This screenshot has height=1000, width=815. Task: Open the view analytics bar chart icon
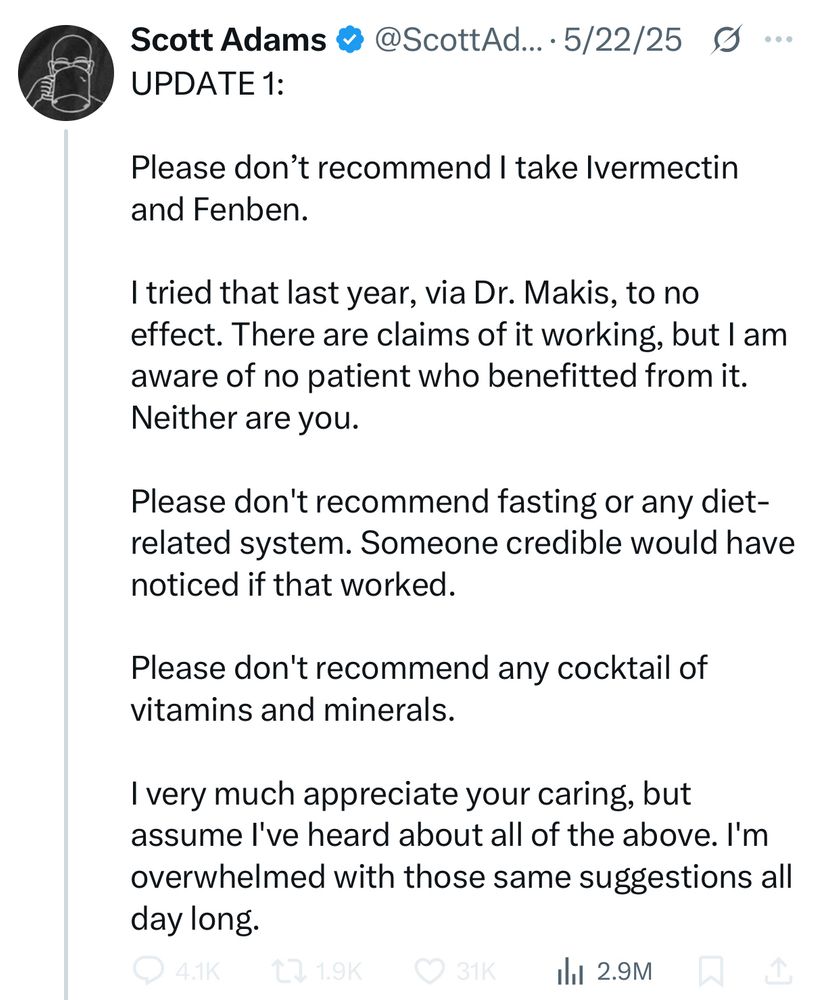569,970
